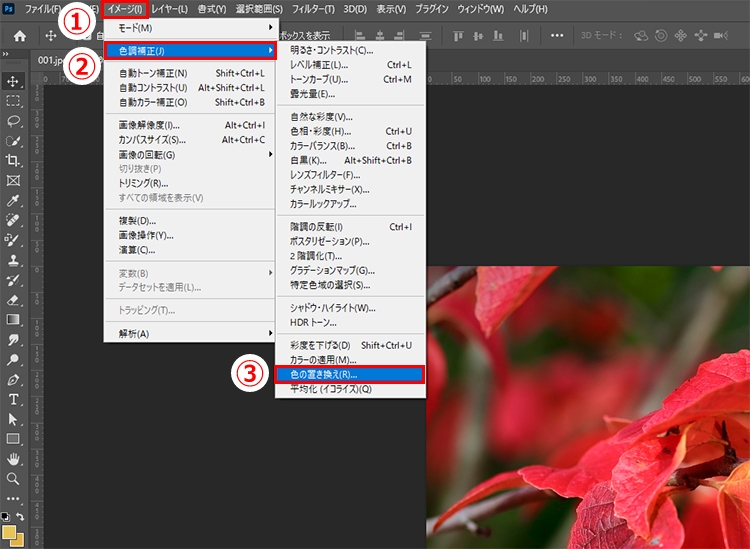Choose 階調の反転(I) entry
Viewport: 750px width, 549px height.
[351, 227]
